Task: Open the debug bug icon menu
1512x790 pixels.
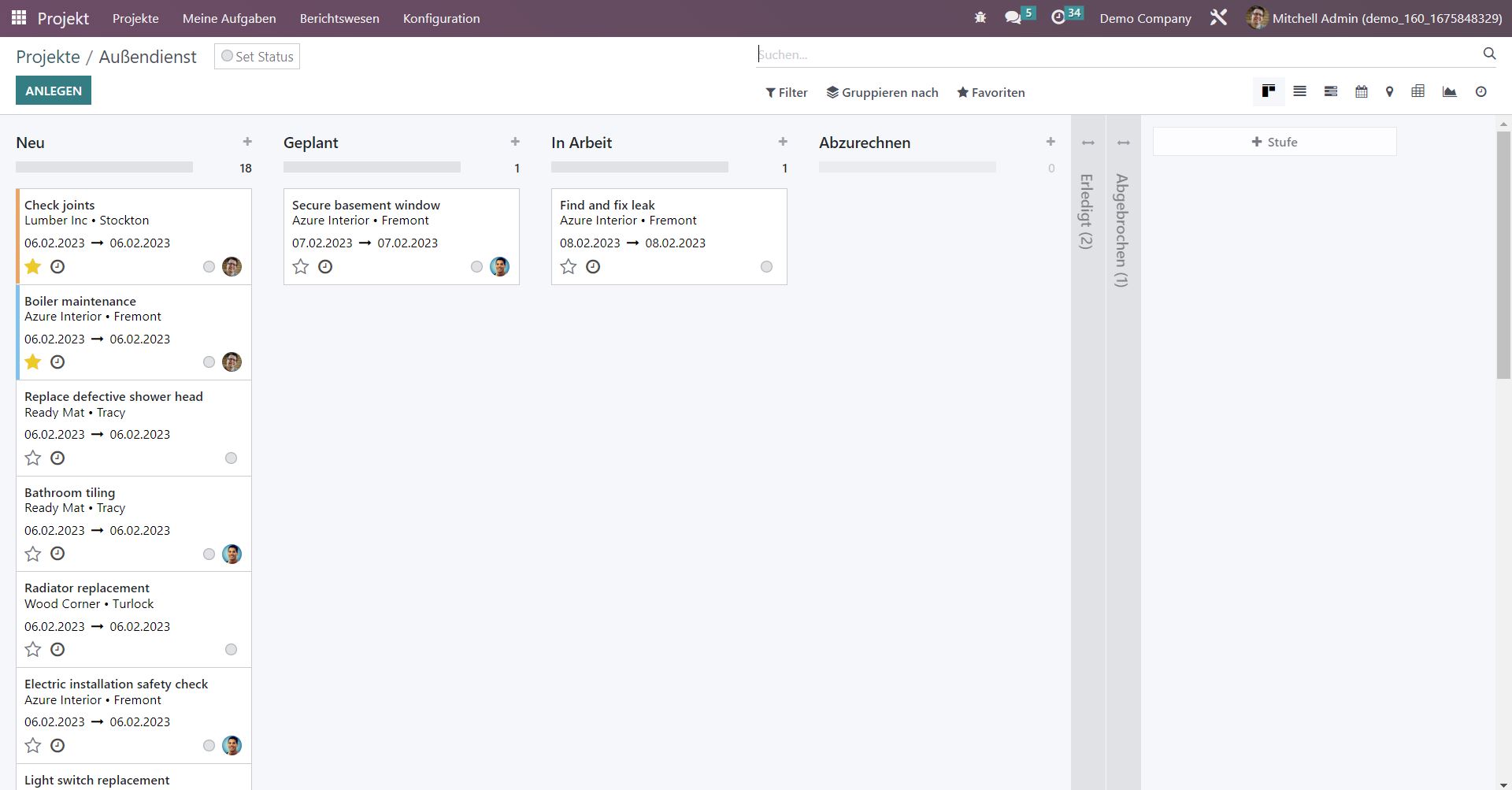Action: pos(980,18)
